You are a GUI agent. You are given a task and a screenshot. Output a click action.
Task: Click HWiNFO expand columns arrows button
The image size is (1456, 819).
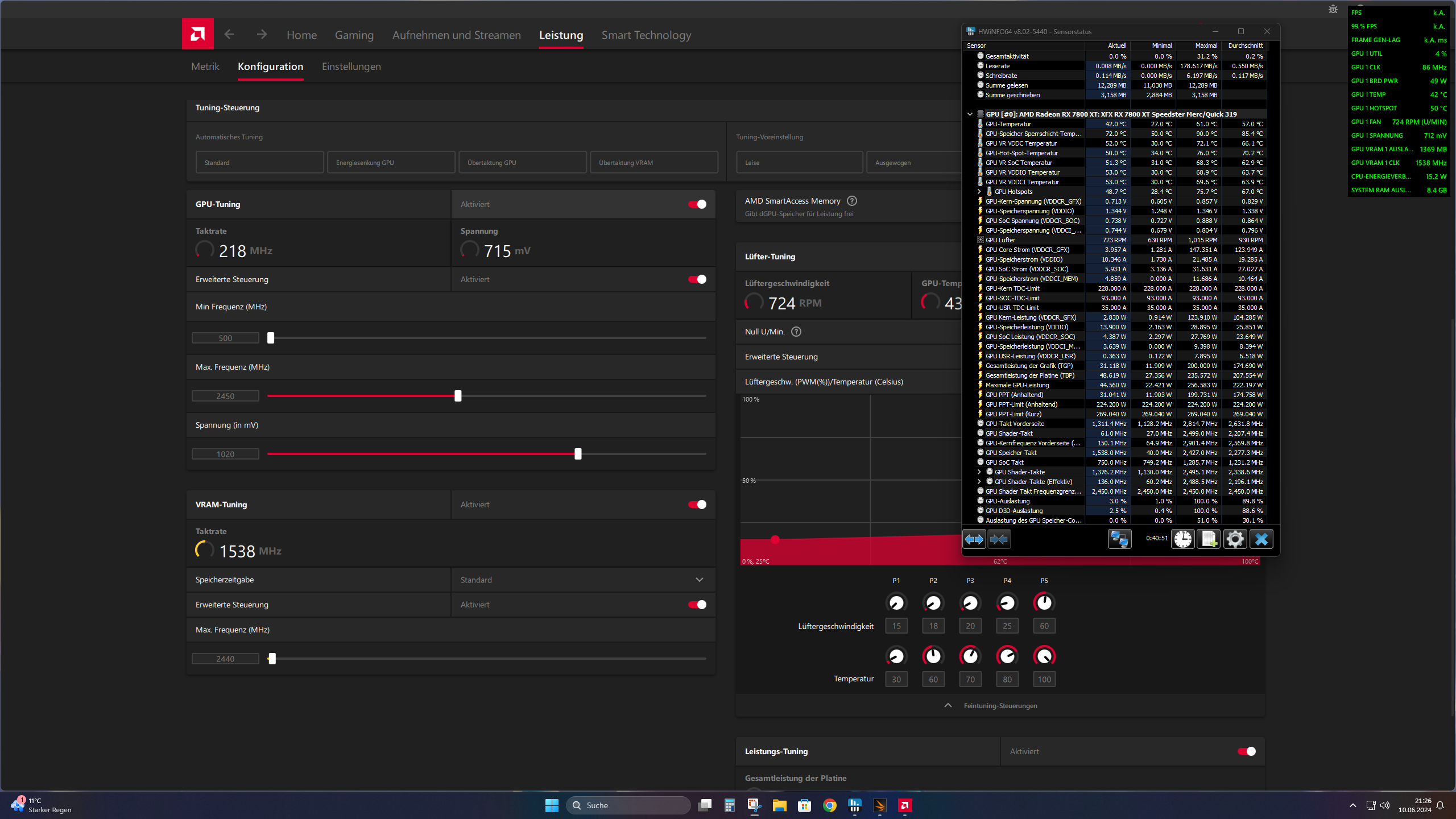tap(974, 539)
